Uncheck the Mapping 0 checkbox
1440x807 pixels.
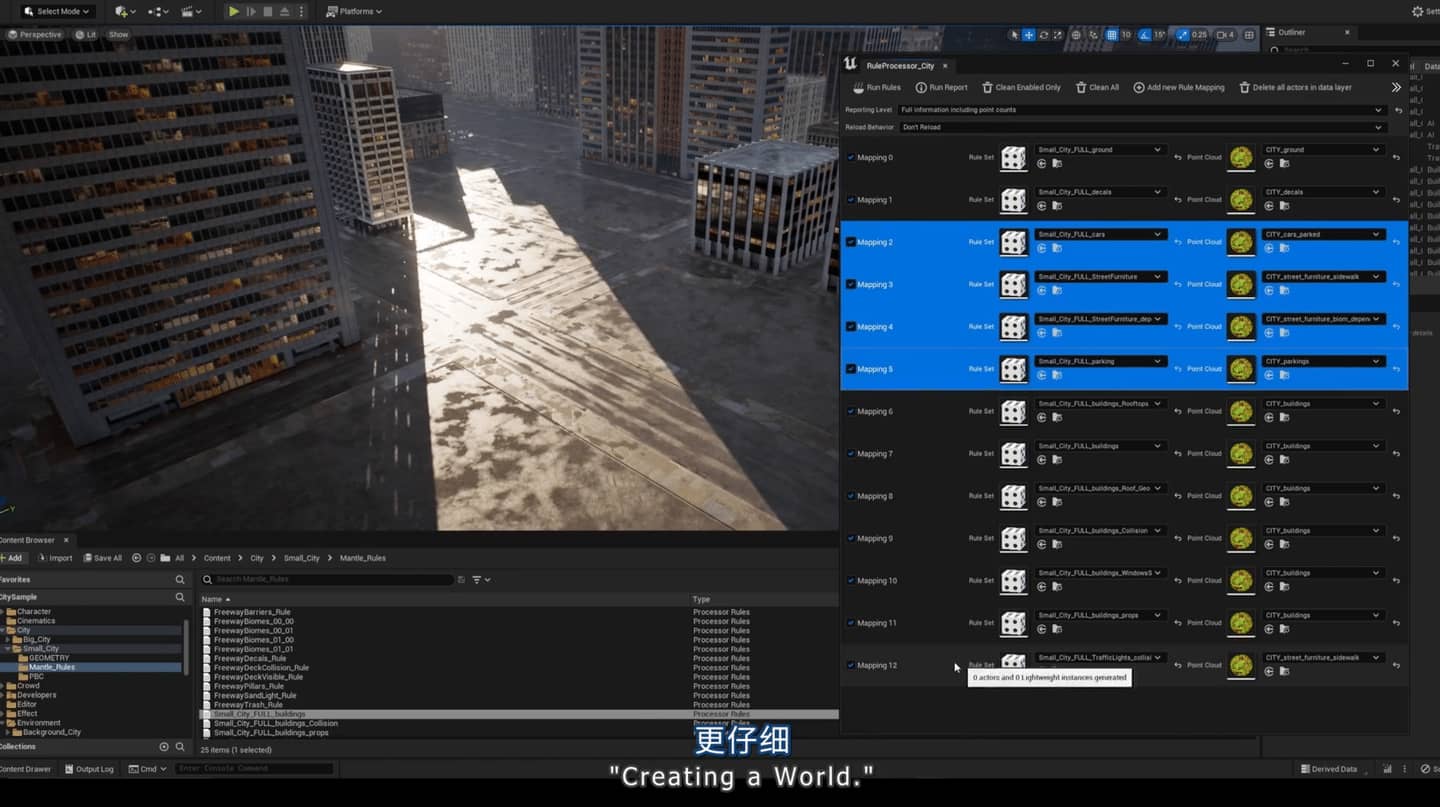pos(851,157)
